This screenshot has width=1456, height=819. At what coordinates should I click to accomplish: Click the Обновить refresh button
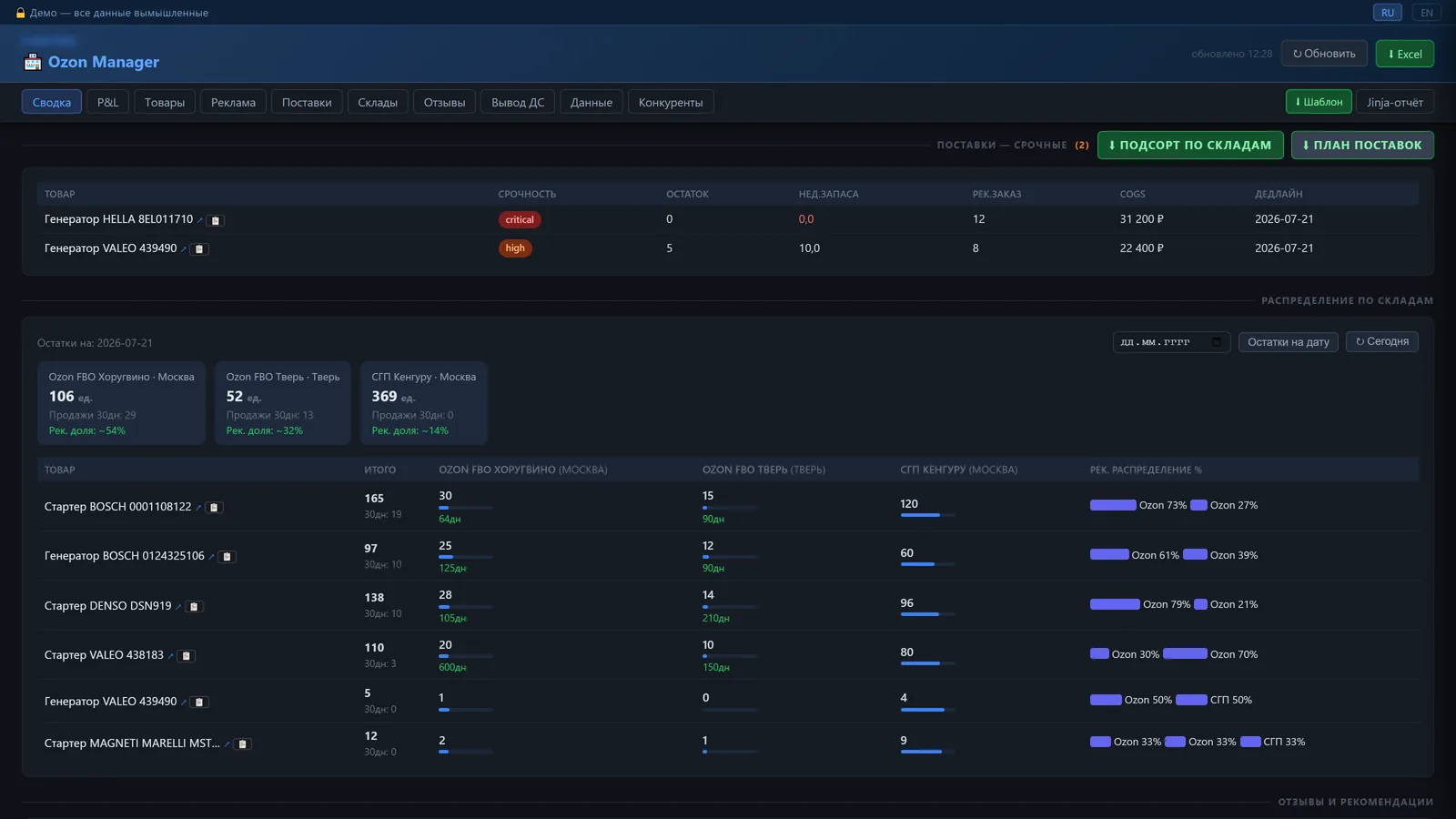(x=1324, y=54)
